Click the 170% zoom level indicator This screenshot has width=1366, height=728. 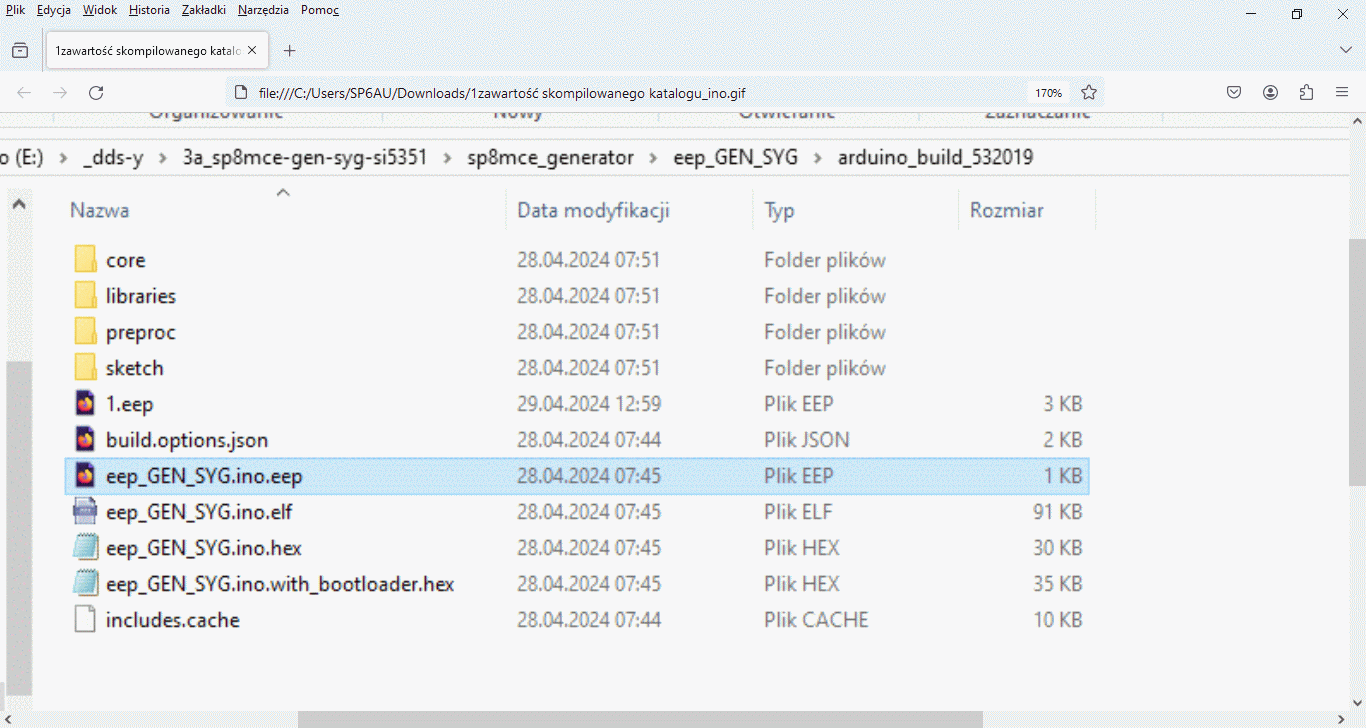(x=1048, y=93)
